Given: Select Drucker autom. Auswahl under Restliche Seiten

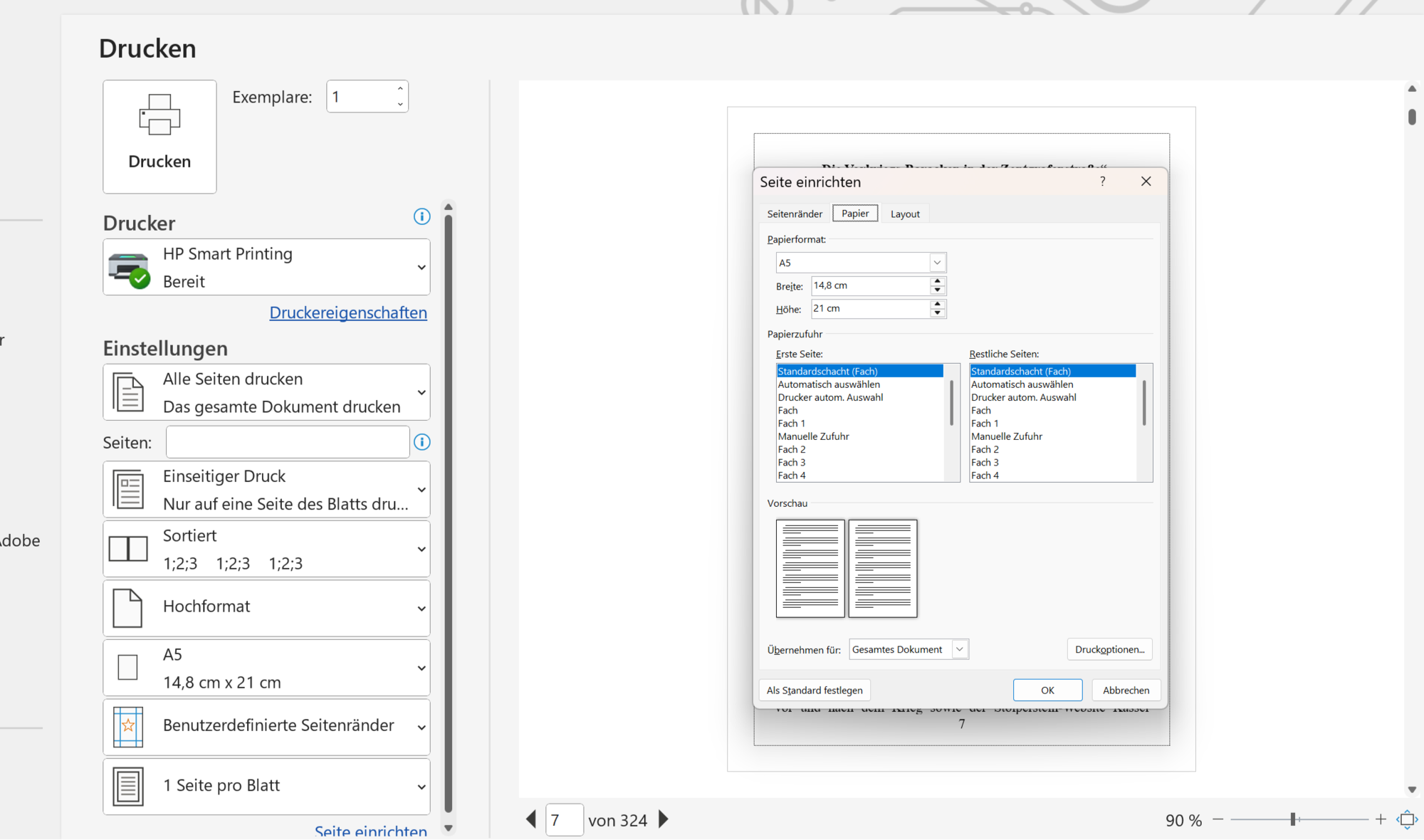Looking at the screenshot, I should coord(1053,397).
